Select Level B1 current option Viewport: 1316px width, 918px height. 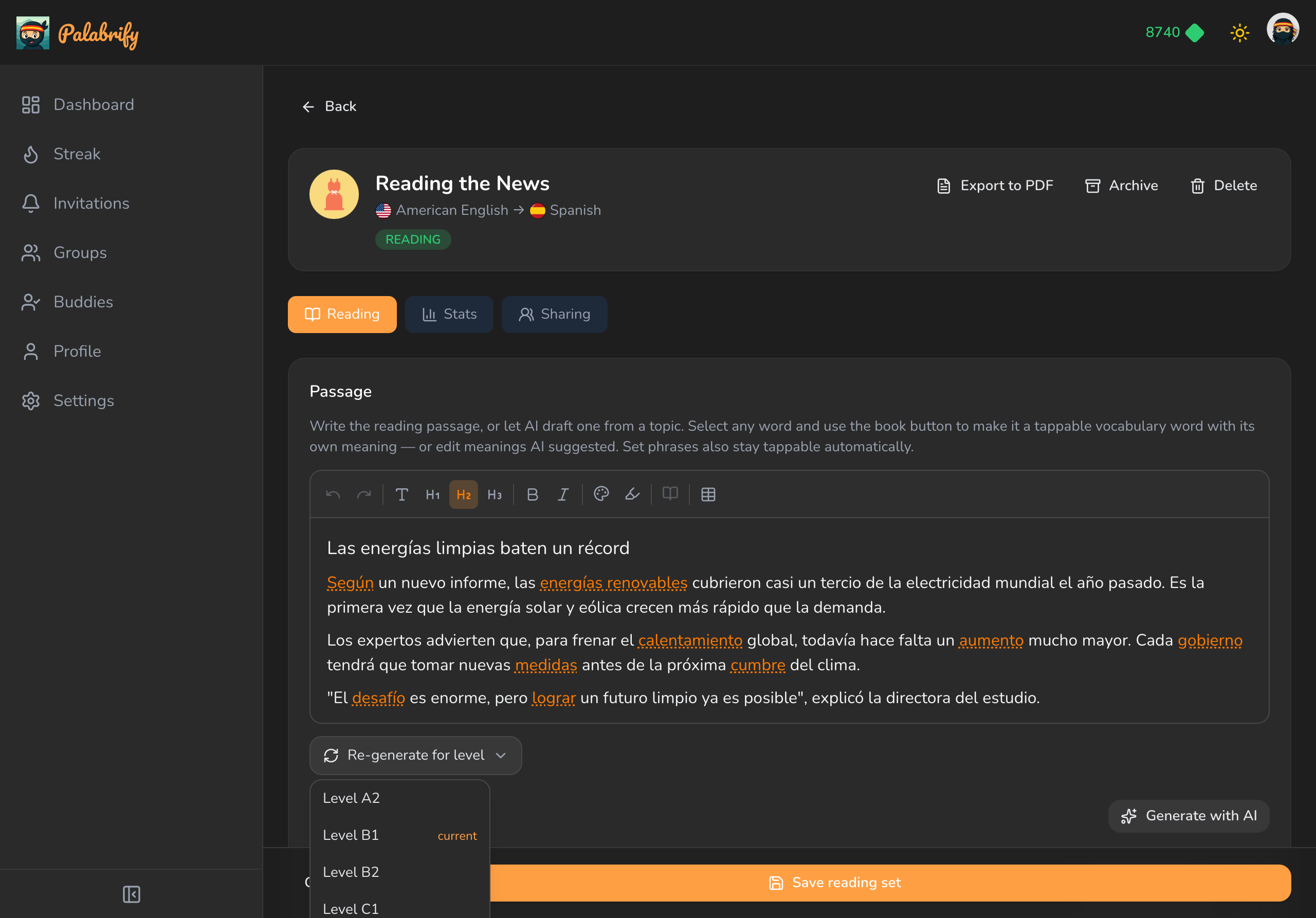point(399,835)
